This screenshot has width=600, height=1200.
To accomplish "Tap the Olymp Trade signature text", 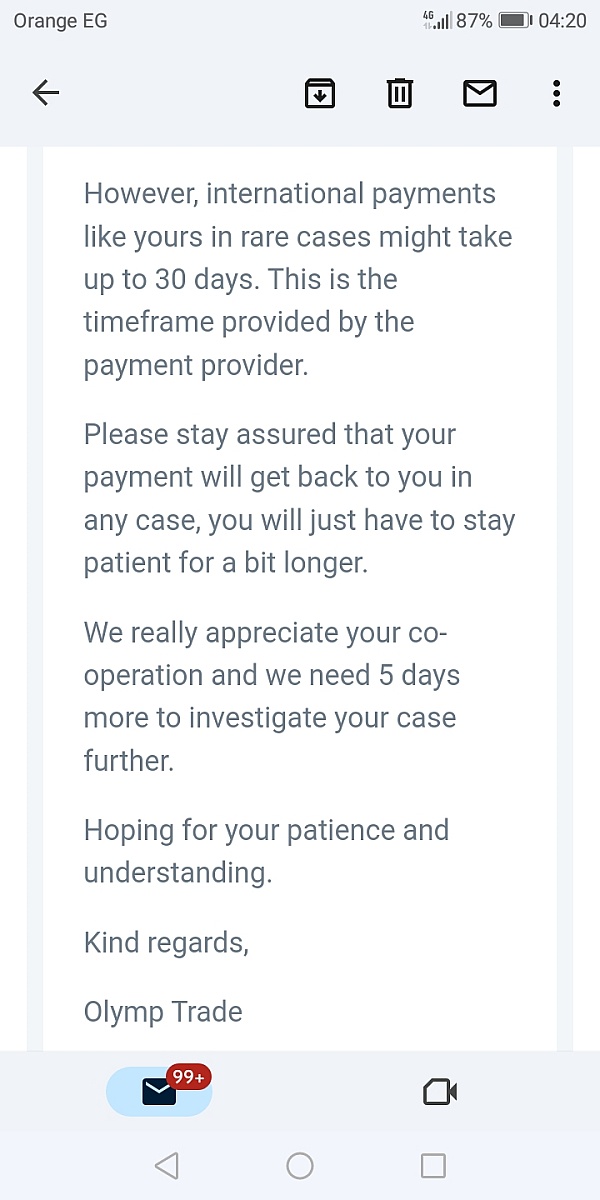I will [x=163, y=1011].
